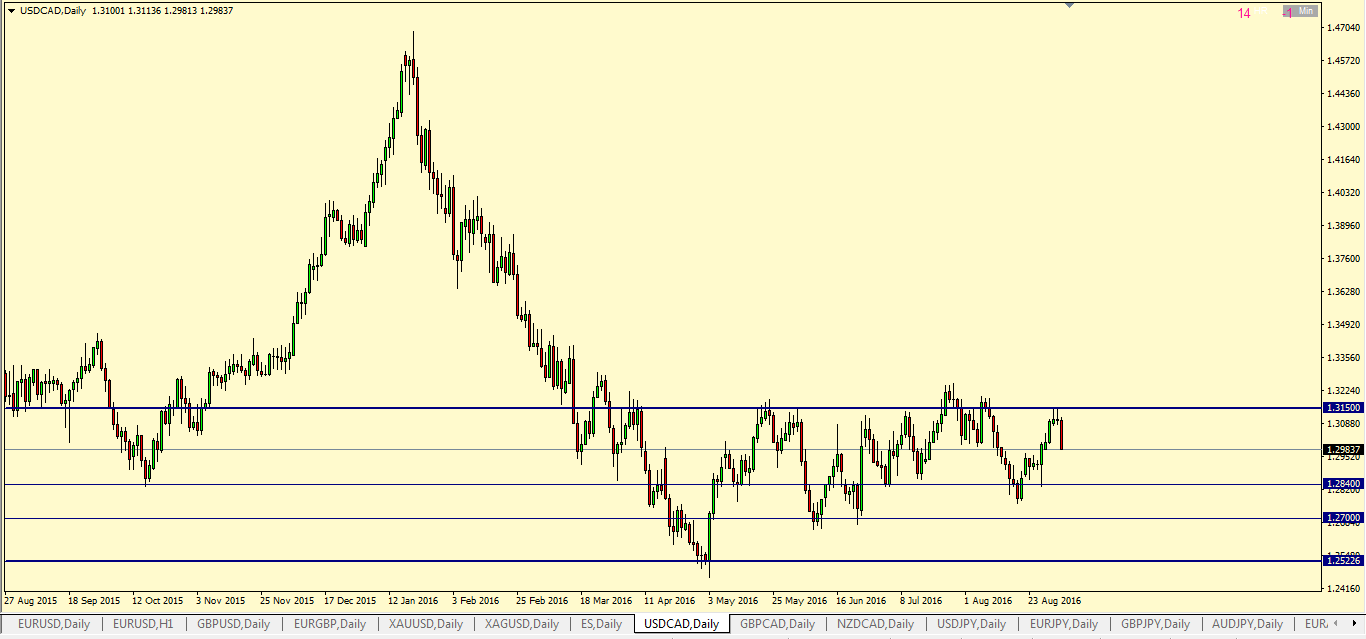Open the EURJPY,Daily chart tab

1064,624
